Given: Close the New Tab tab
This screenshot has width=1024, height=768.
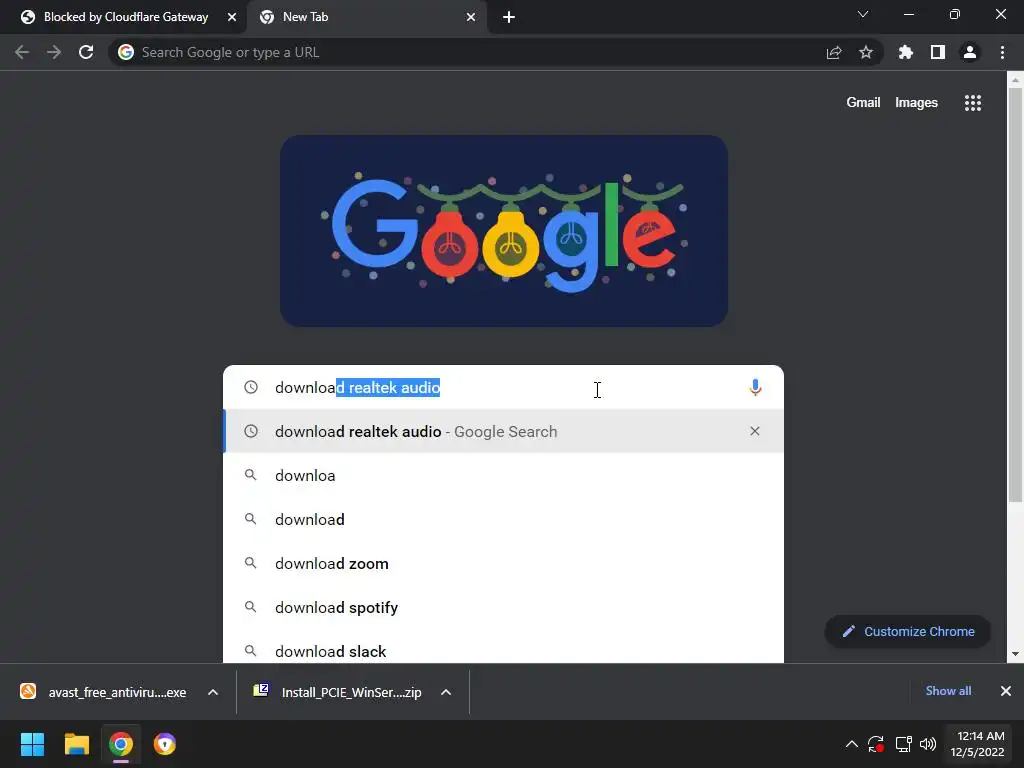Looking at the screenshot, I should [471, 17].
